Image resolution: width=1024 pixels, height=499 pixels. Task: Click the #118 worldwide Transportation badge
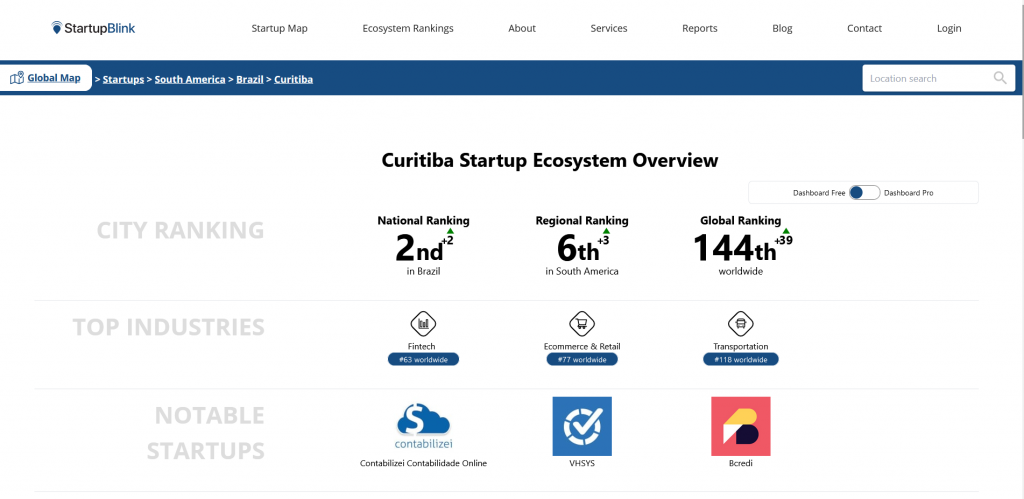(x=741, y=360)
